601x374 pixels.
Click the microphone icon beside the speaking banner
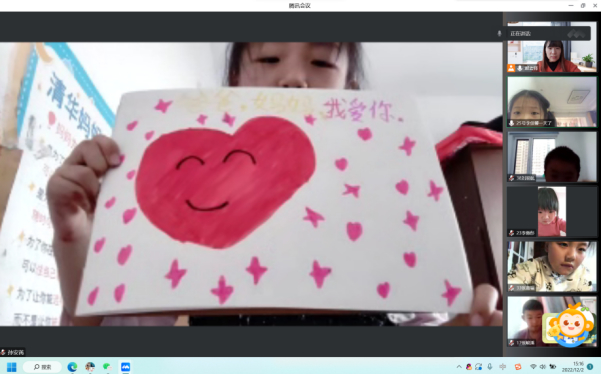point(499,33)
